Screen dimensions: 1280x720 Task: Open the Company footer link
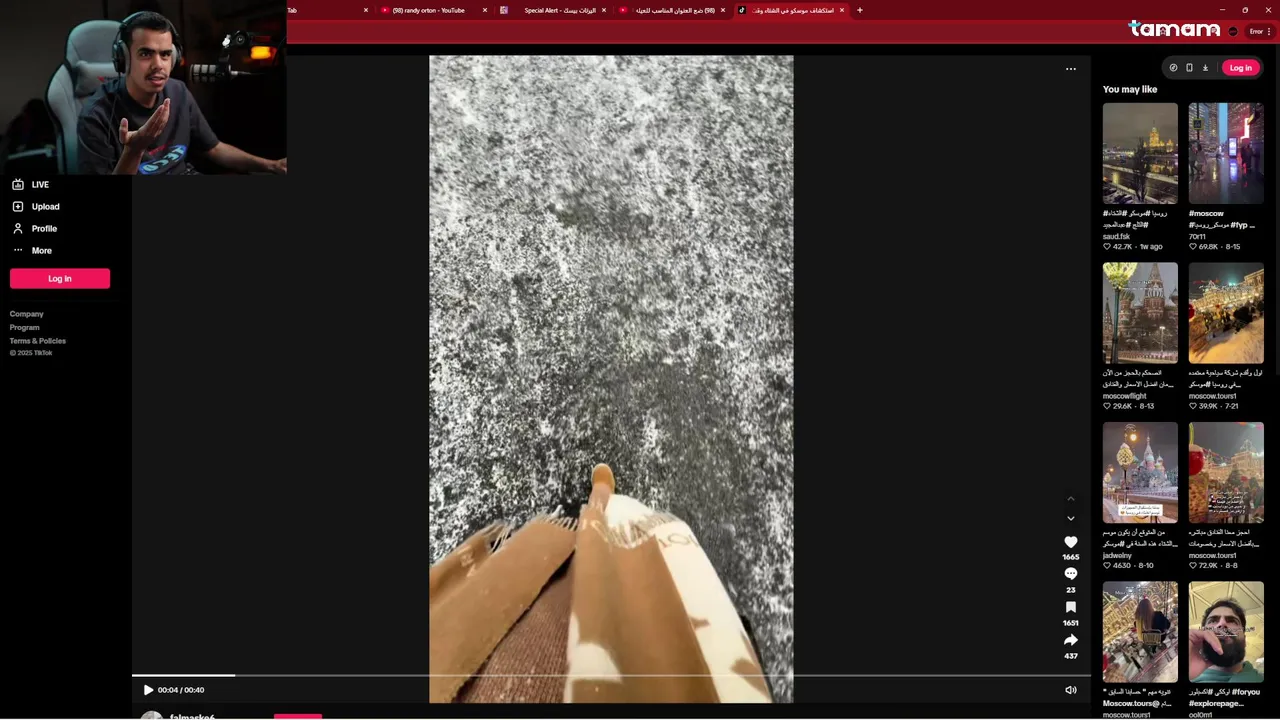(27, 314)
